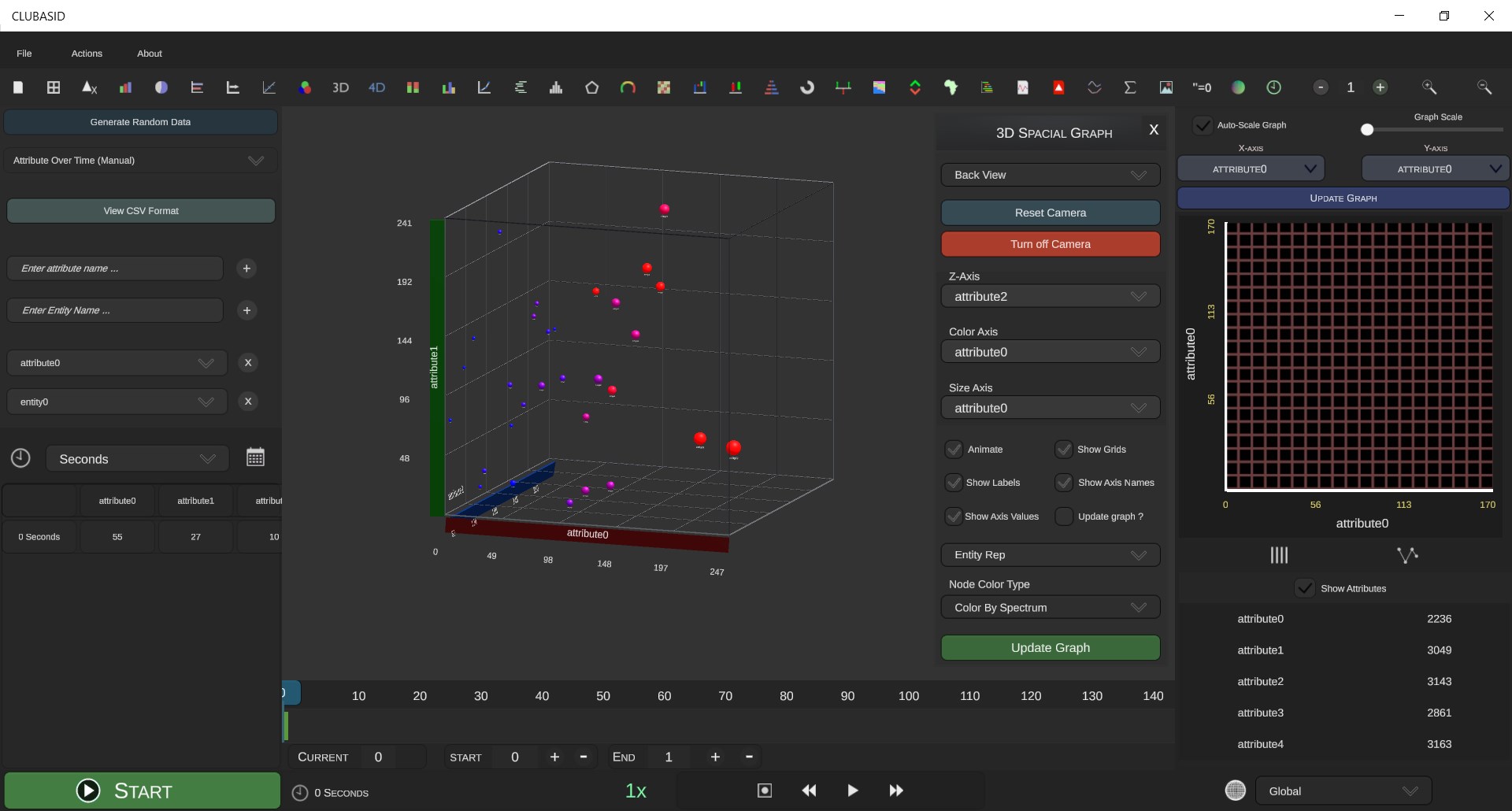Open the data grid table icon

[54, 87]
